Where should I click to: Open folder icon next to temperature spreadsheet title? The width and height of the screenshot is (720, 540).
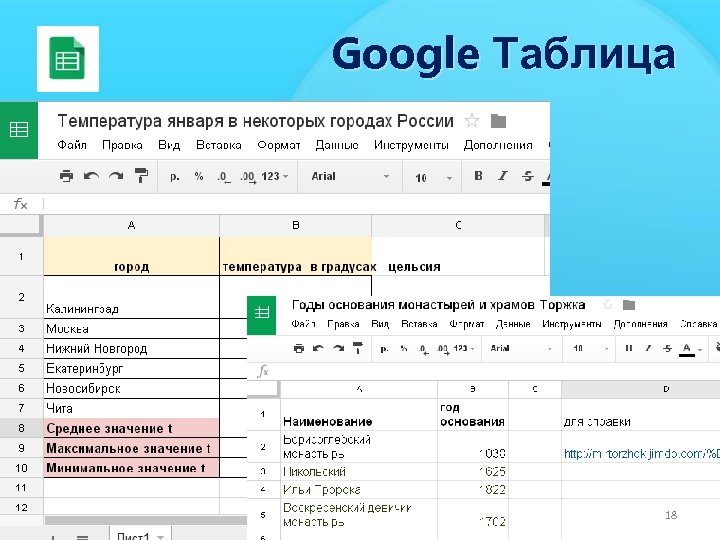point(498,121)
